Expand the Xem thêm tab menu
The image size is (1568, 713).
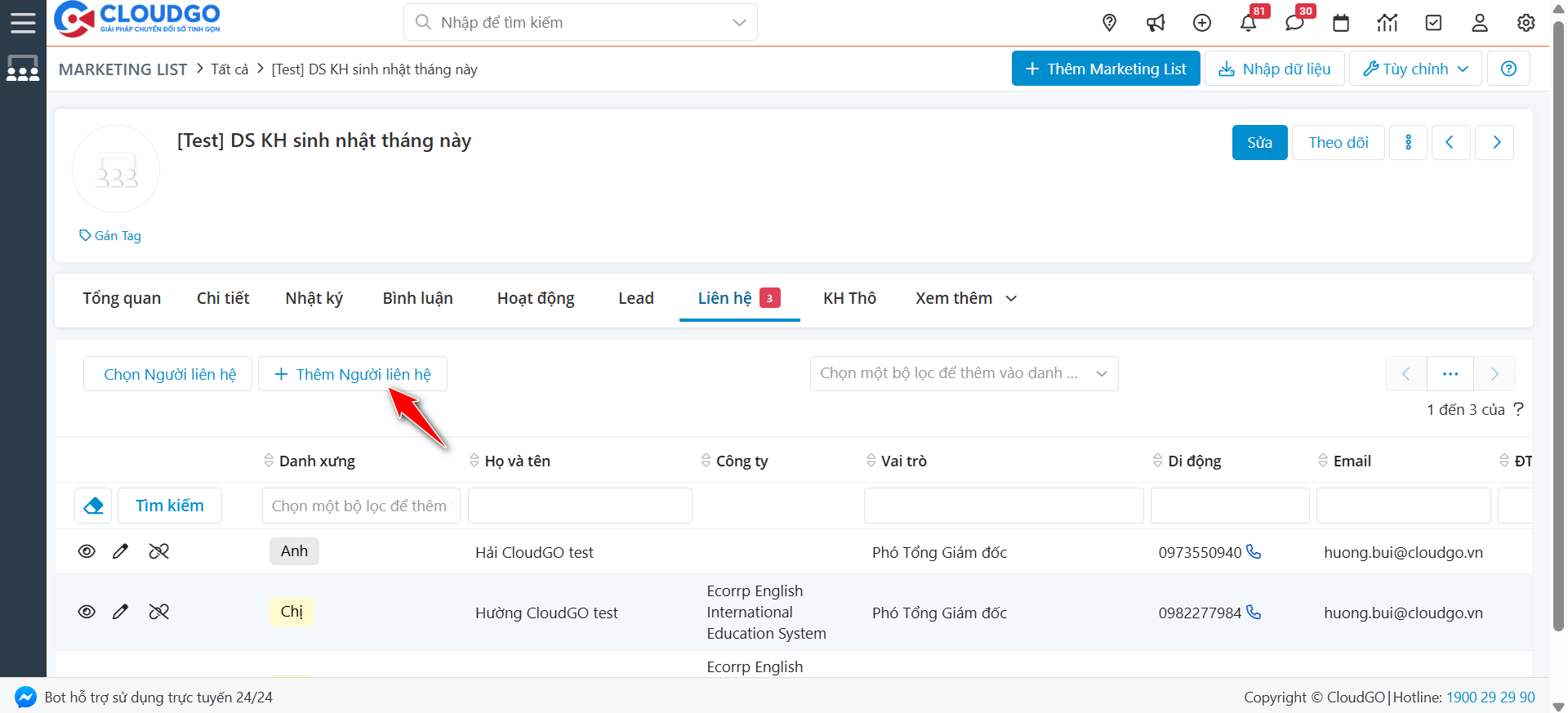click(x=965, y=298)
